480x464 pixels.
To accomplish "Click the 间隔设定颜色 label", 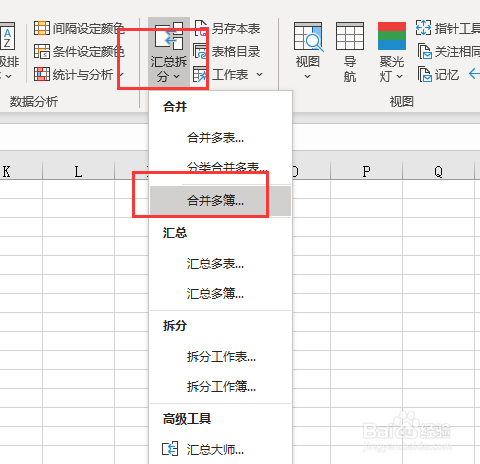I will tap(88, 28).
